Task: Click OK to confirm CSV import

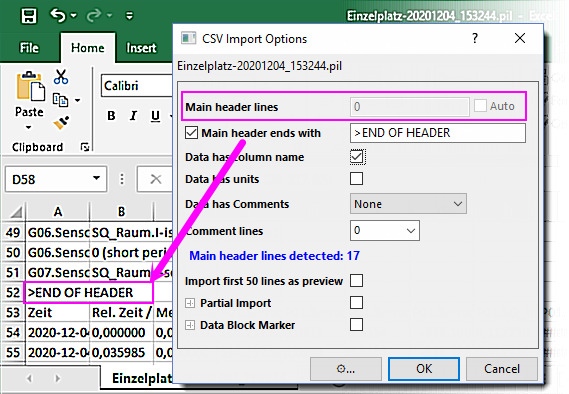Action: coord(424,369)
